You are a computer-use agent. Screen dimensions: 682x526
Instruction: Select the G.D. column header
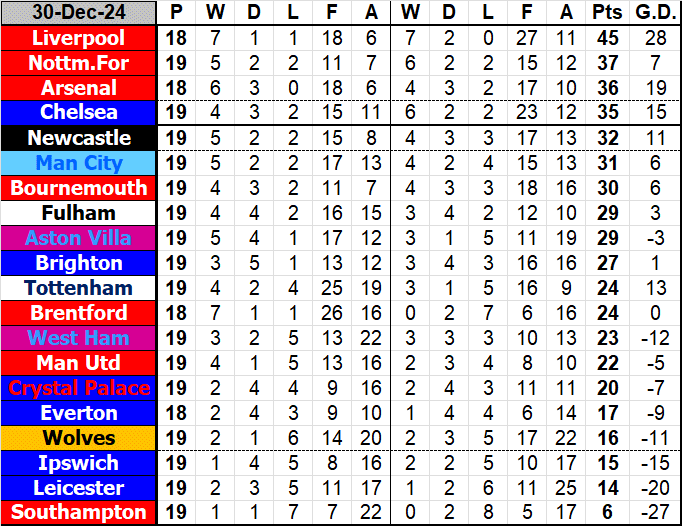tap(655, 13)
